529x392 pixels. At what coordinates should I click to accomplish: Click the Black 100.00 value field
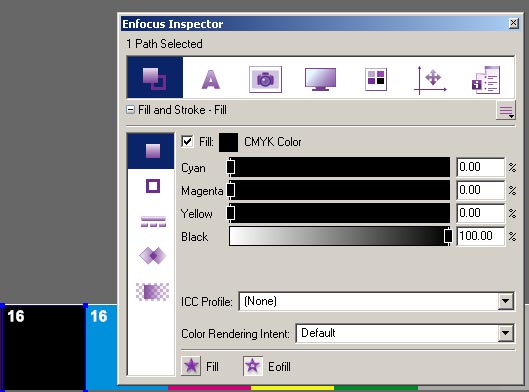(480, 236)
